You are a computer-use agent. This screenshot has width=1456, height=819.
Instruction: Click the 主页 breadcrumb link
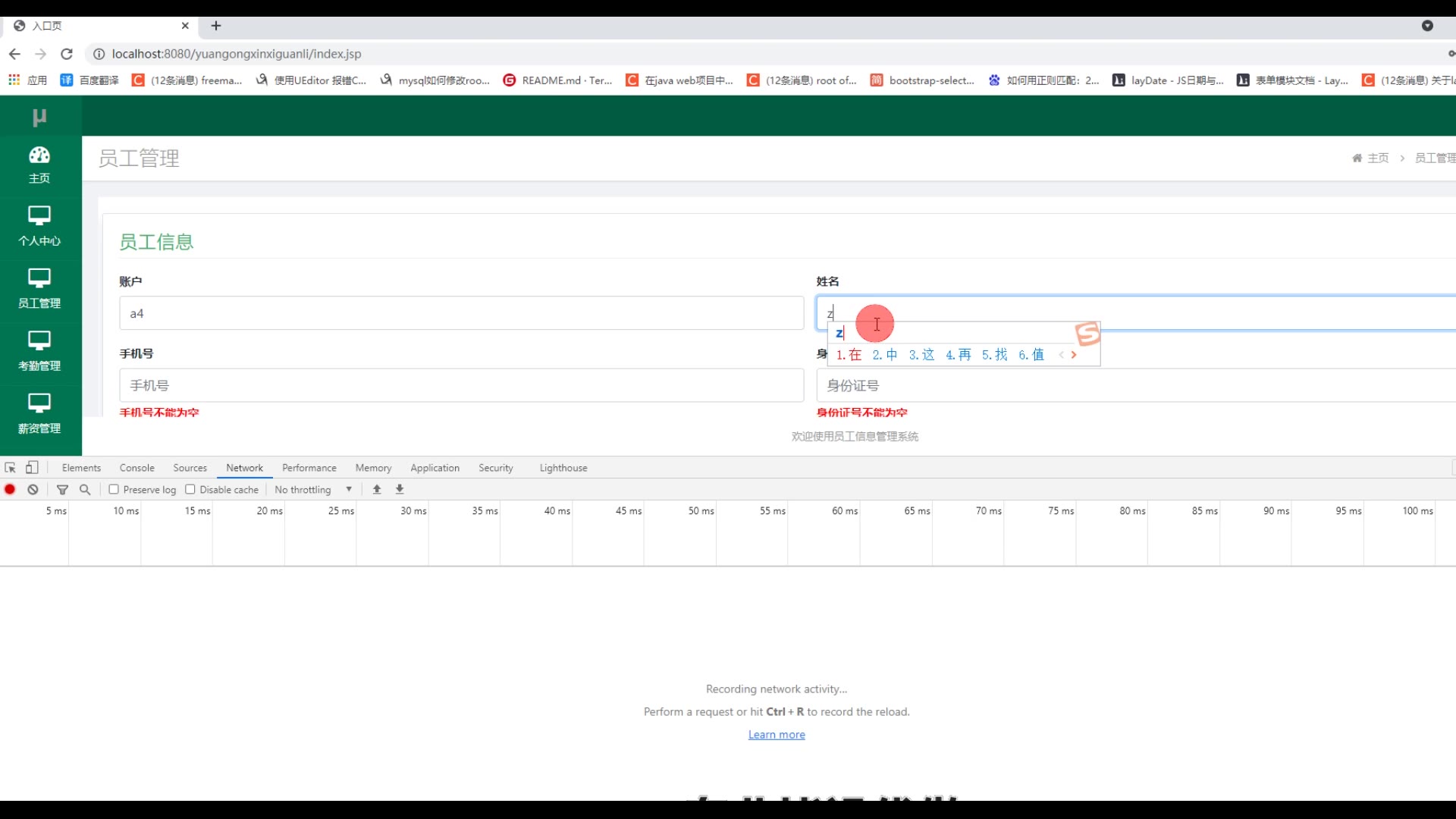click(x=1377, y=158)
